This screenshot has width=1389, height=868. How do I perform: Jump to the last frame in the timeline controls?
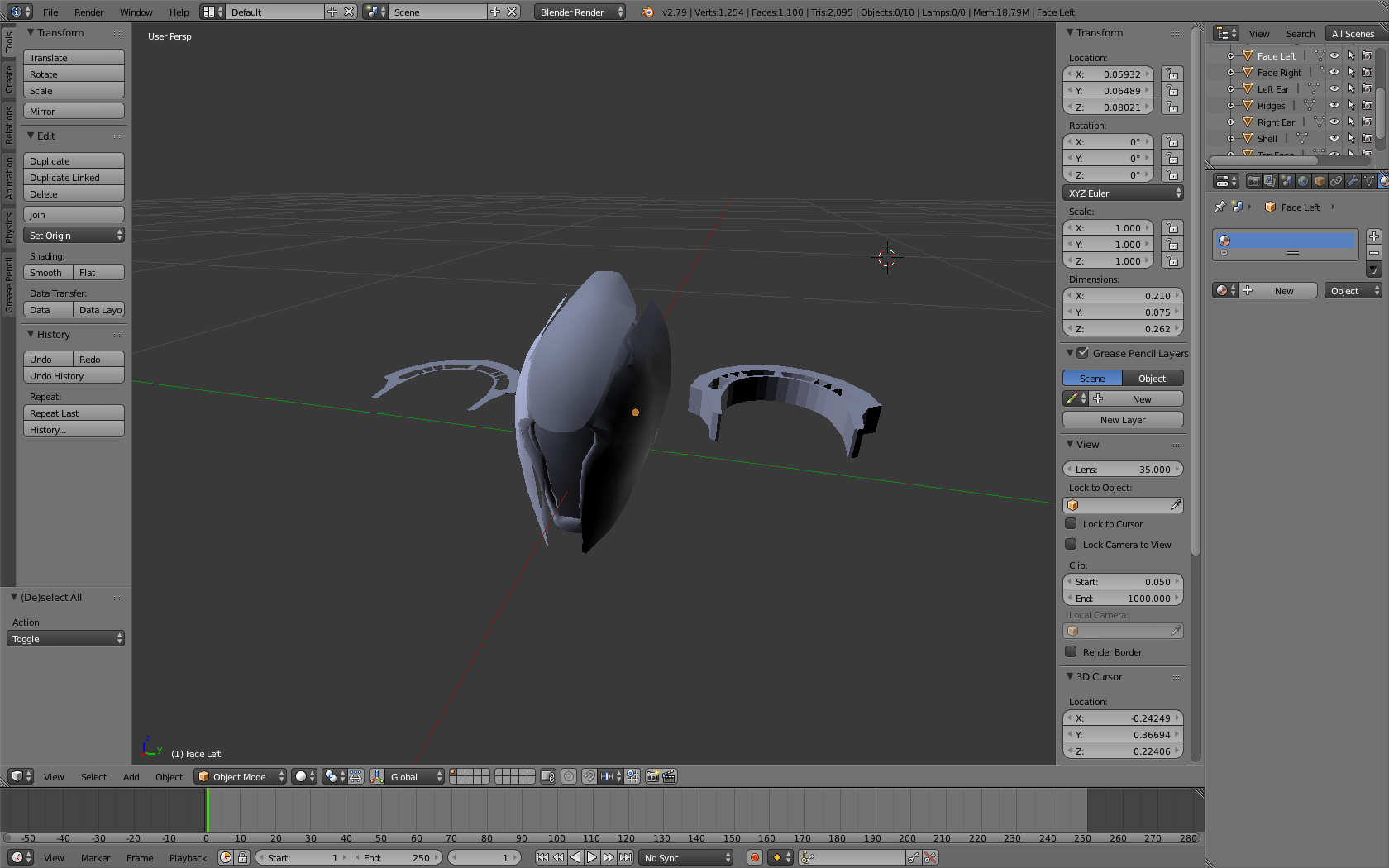(625, 857)
